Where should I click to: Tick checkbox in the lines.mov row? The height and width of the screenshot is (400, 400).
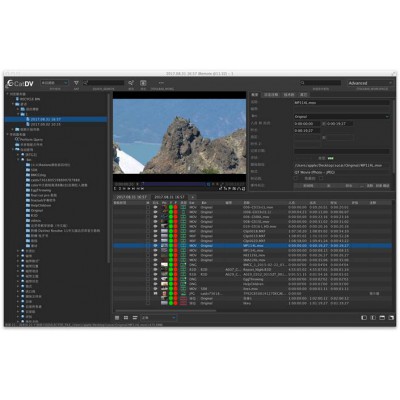point(148,289)
